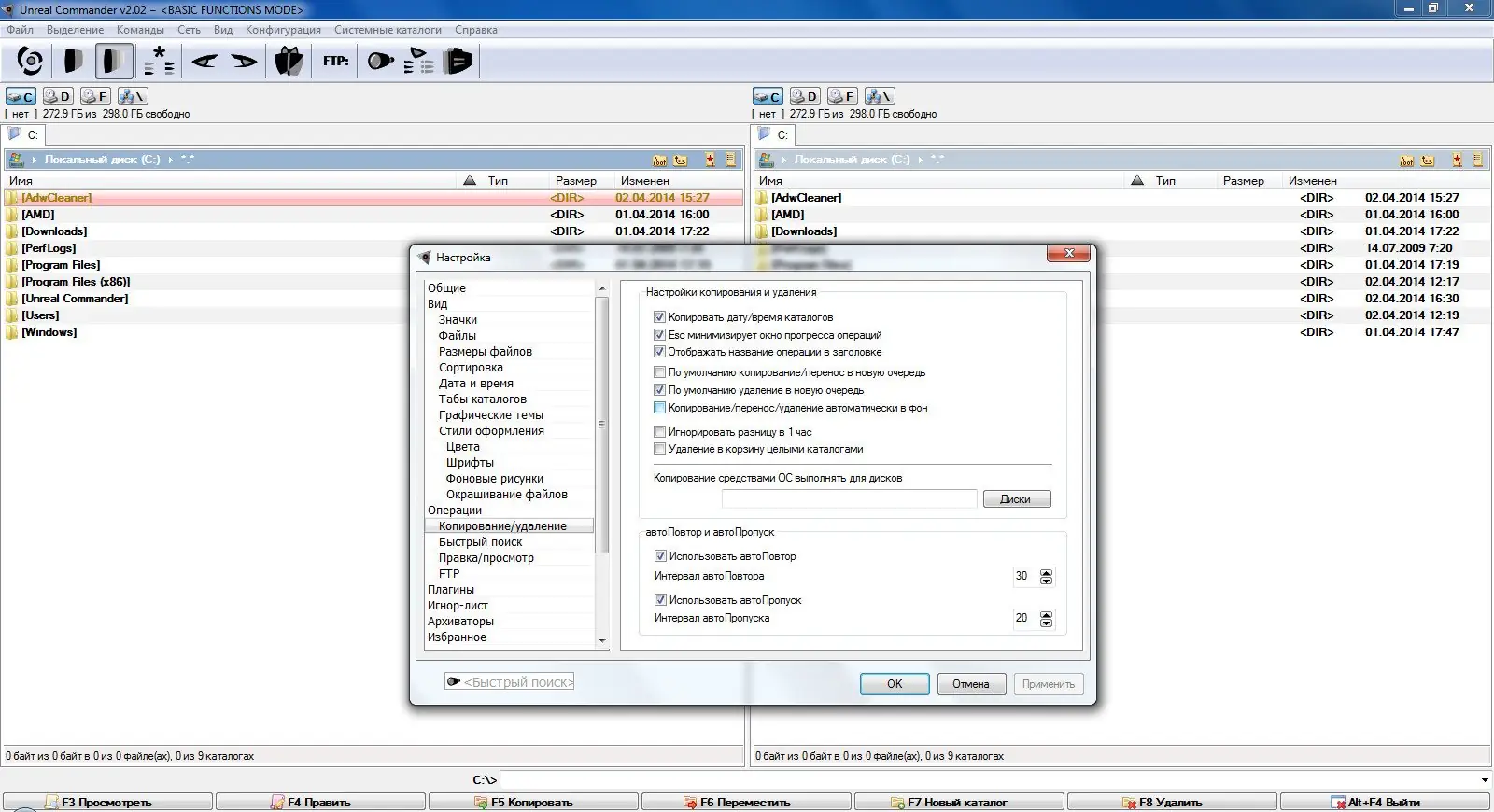This screenshot has height=812, width=1494.
Task: Open the 'Справка' menu
Action: click(476, 30)
